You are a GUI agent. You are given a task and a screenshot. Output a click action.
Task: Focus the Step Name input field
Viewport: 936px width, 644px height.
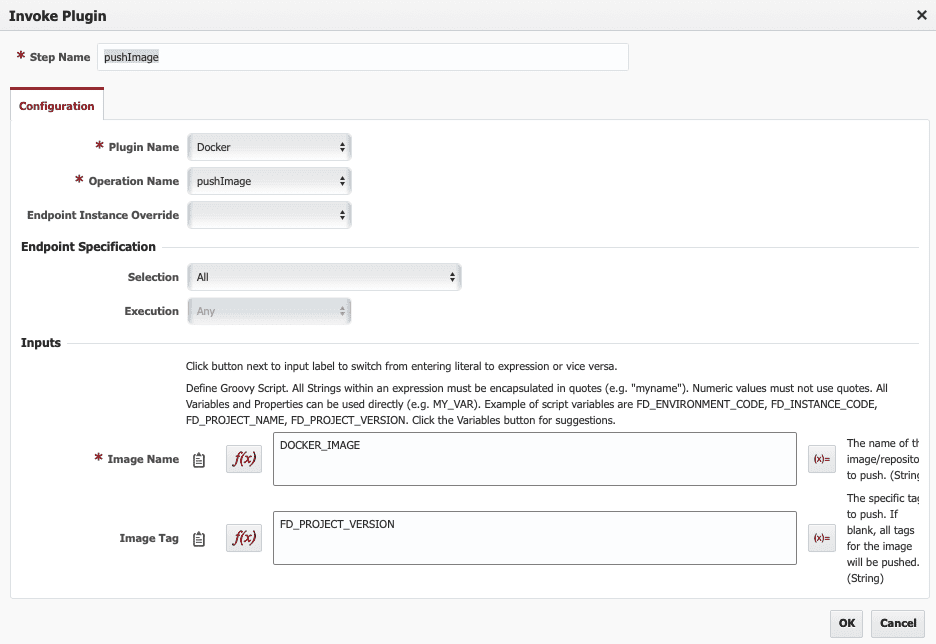(363, 57)
